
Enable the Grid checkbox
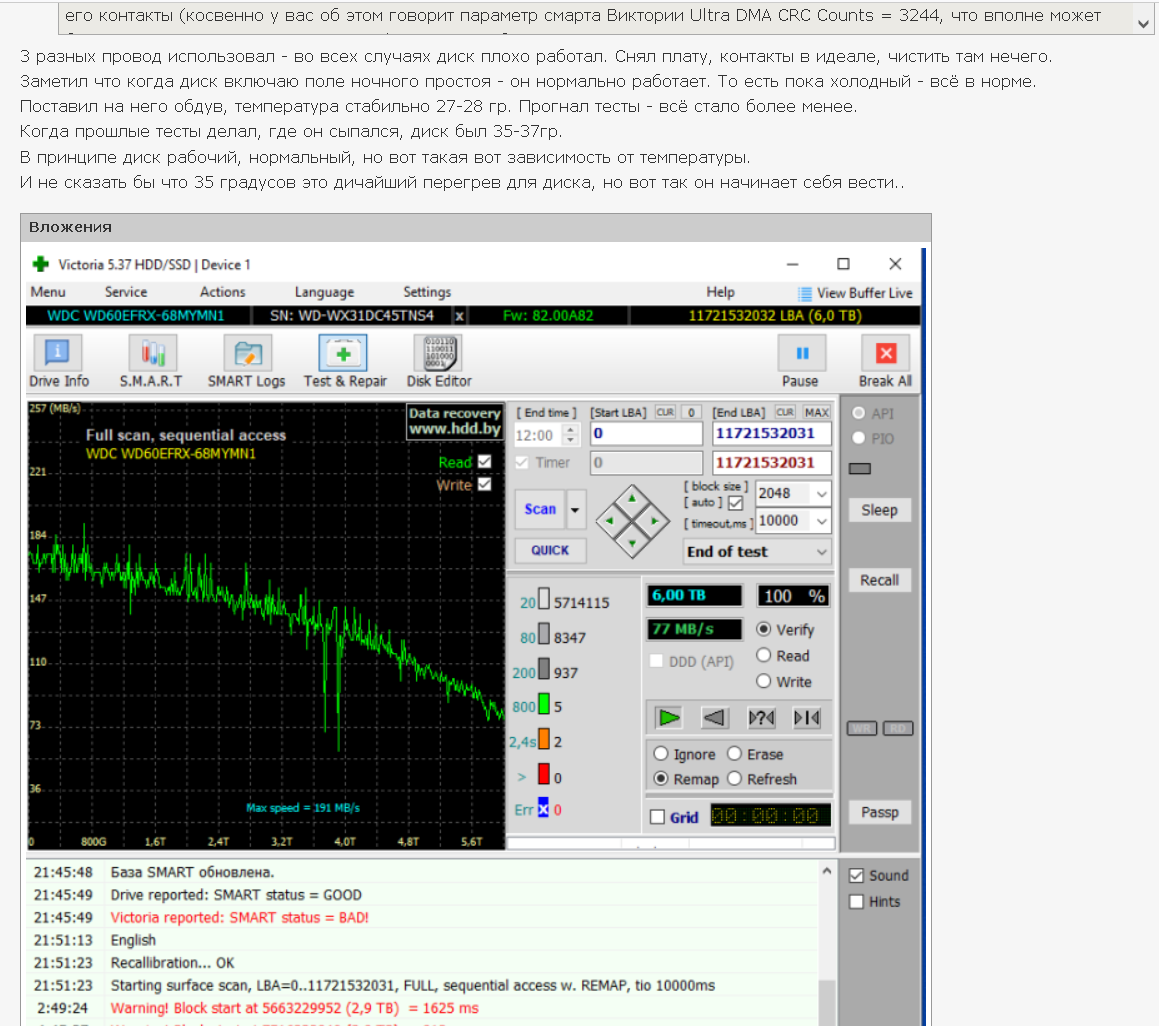pyautogui.click(x=657, y=817)
